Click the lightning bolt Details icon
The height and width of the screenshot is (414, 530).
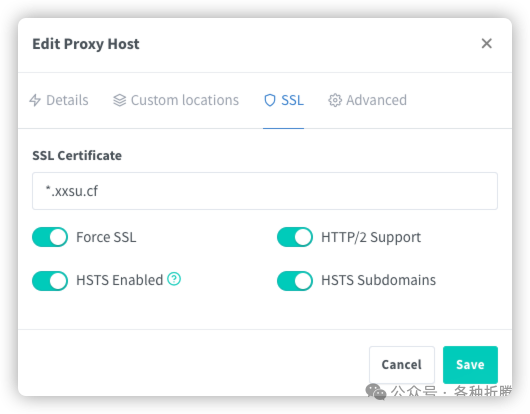[35, 100]
